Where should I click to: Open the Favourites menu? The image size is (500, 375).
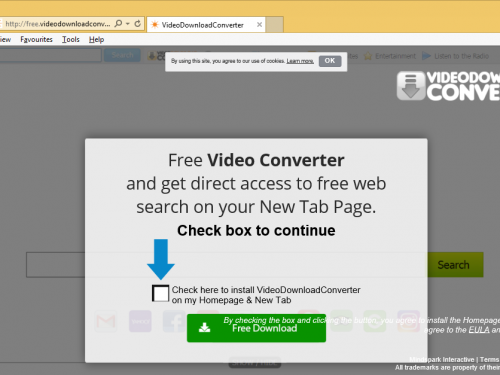(36, 39)
